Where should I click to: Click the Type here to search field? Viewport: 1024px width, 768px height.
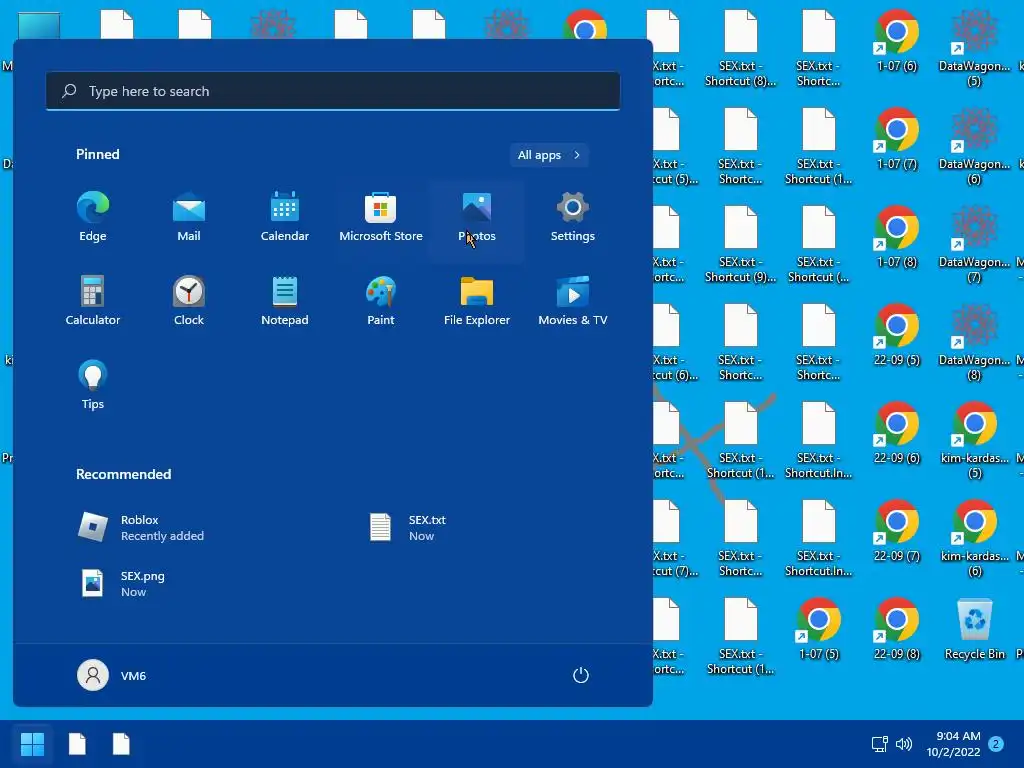tap(333, 91)
